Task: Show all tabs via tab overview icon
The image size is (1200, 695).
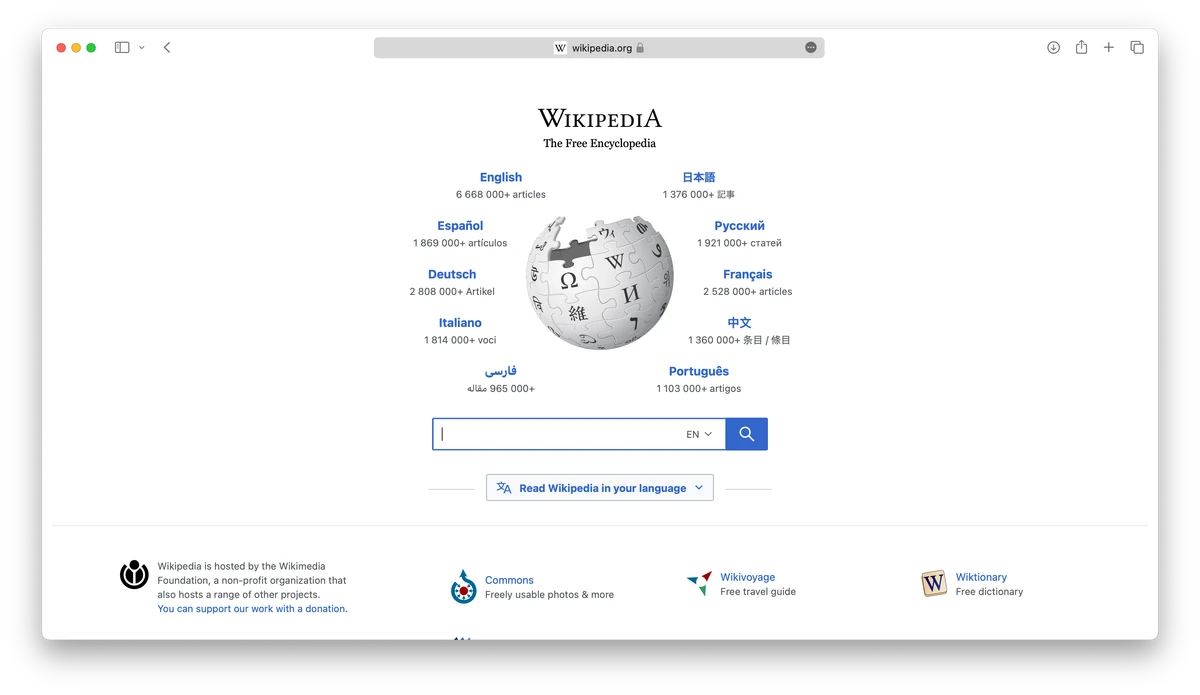Action: tap(1137, 47)
